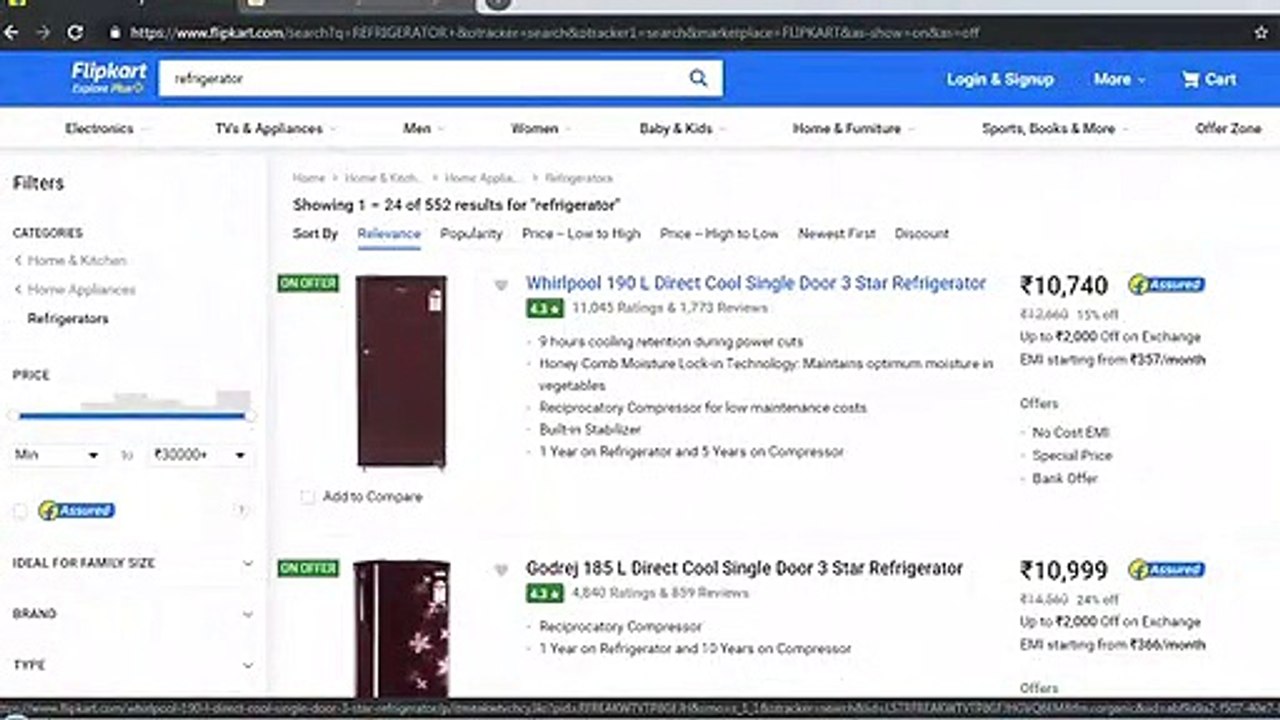Sort results by Discount
The width and height of the screenshot is (1280, 720).
[922, 233]
